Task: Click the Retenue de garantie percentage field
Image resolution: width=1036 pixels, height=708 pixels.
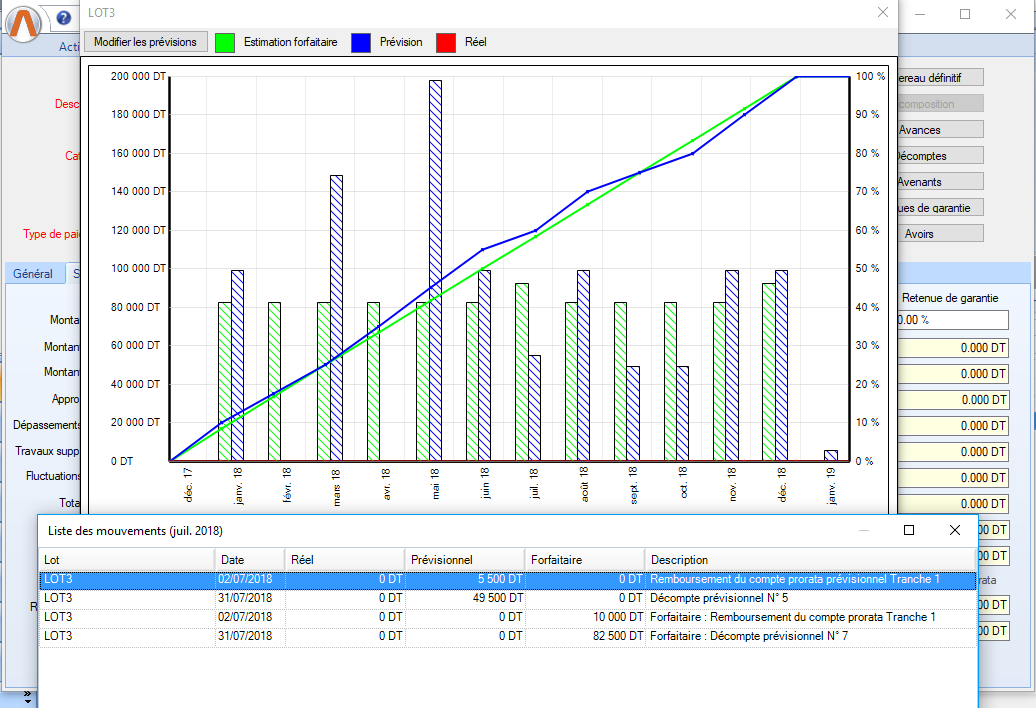Action: click(x=950, y=320)
